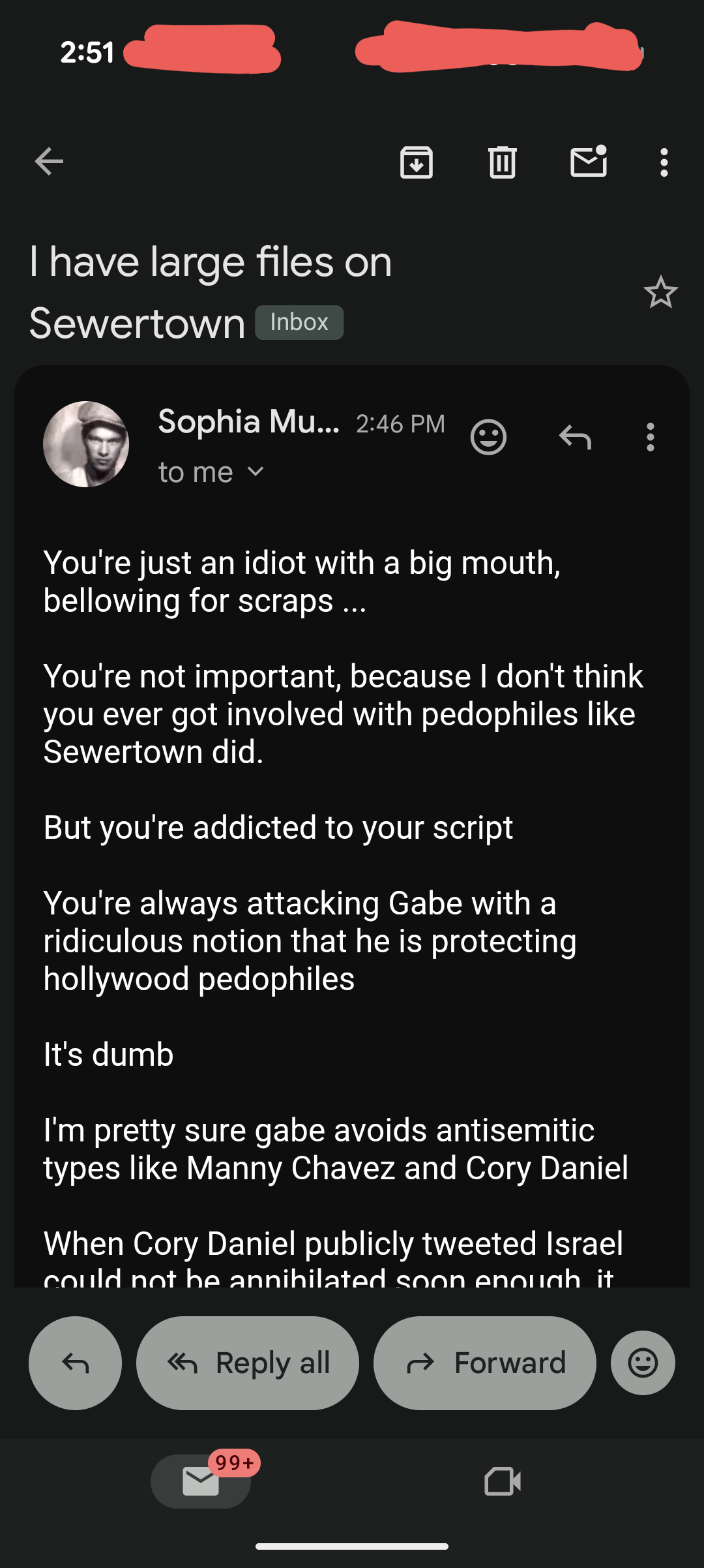Tap sender name Sophia Mu...

pos(248,422)
